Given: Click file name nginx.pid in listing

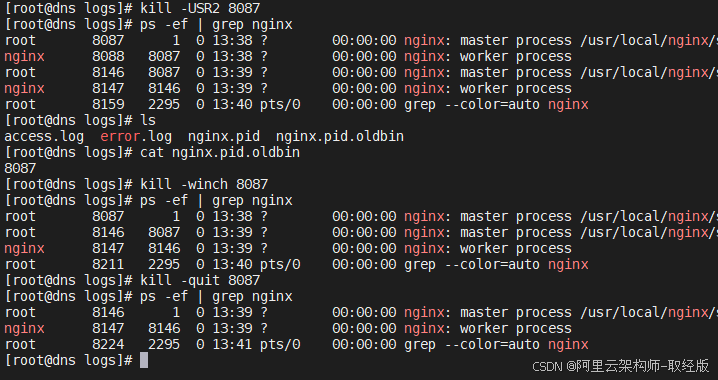Looking at the screenshot, I should (x=224, y=136).
